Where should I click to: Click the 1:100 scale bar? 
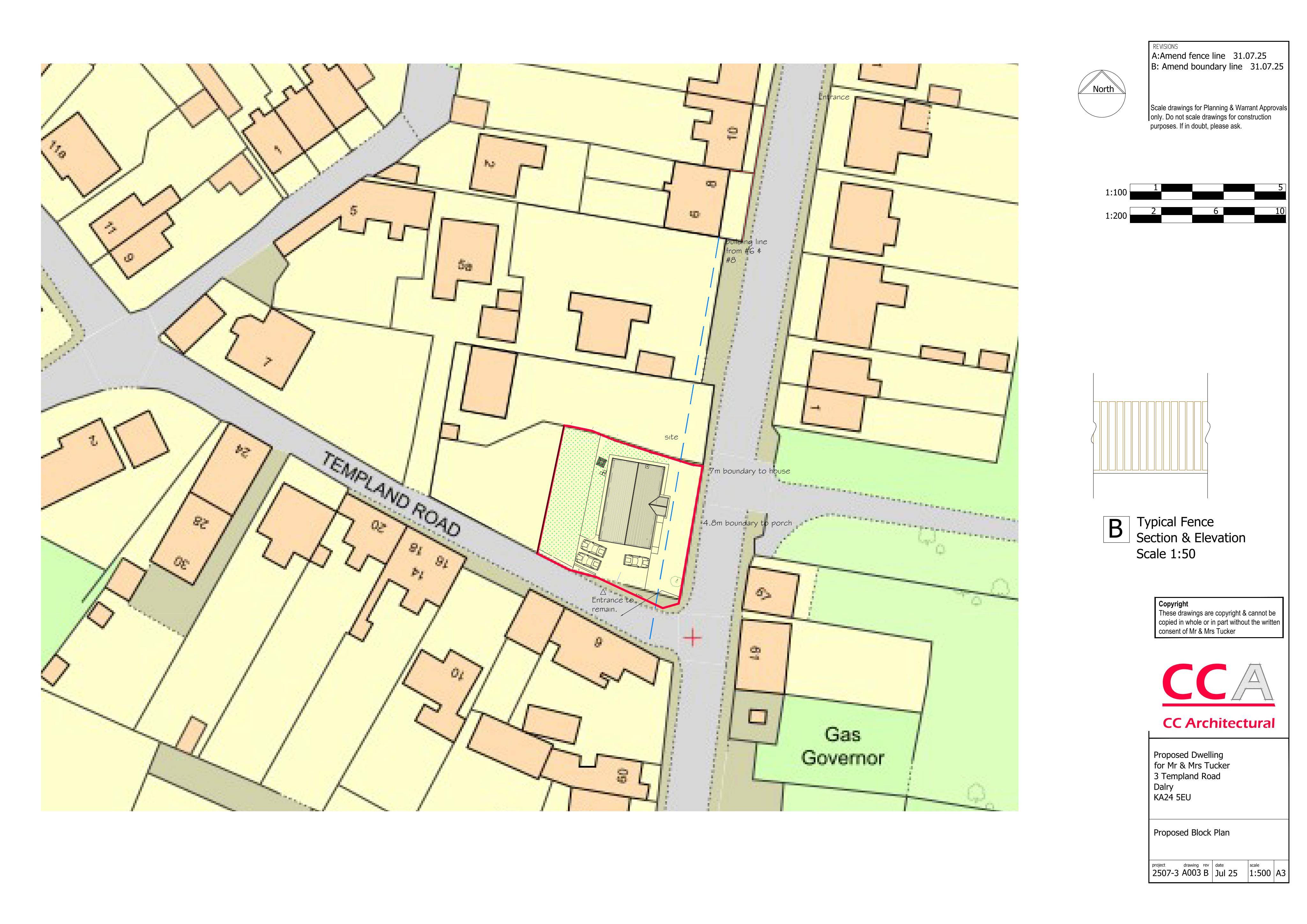pos(1207,192)
